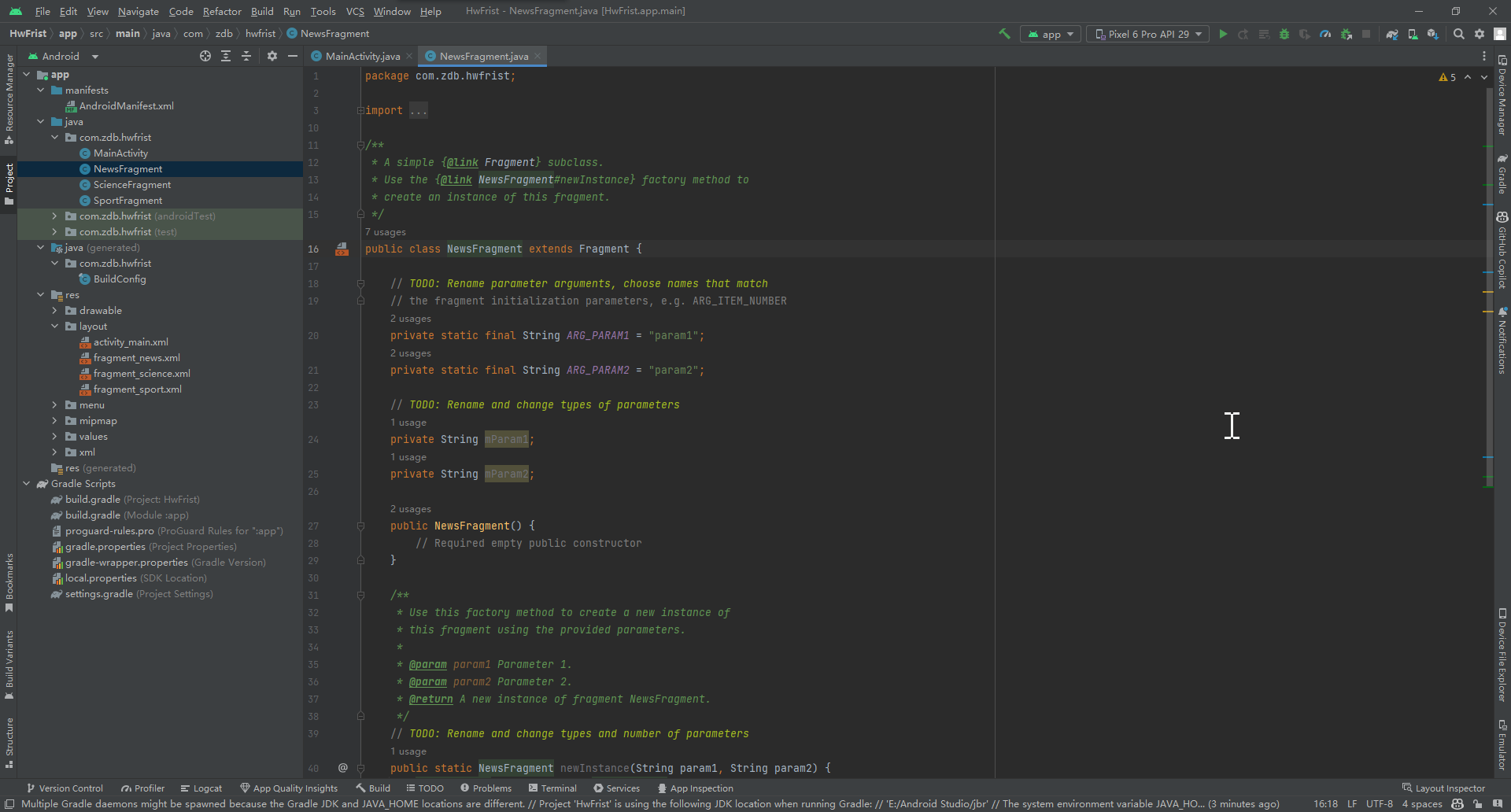Click Expand All in project panel
The width and height of the screenshot is (1511, 812).
pyautogui.click(x=226, y=56)
